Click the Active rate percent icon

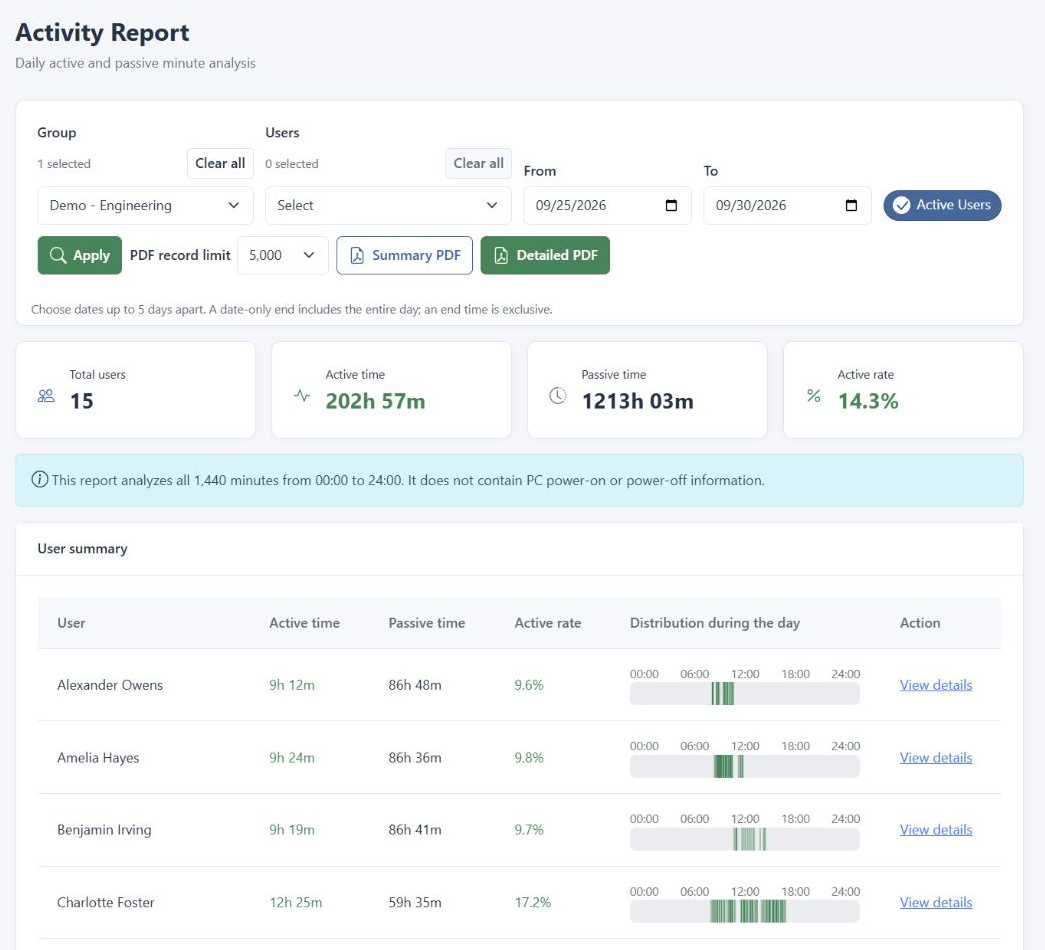(x=814, y=396)
